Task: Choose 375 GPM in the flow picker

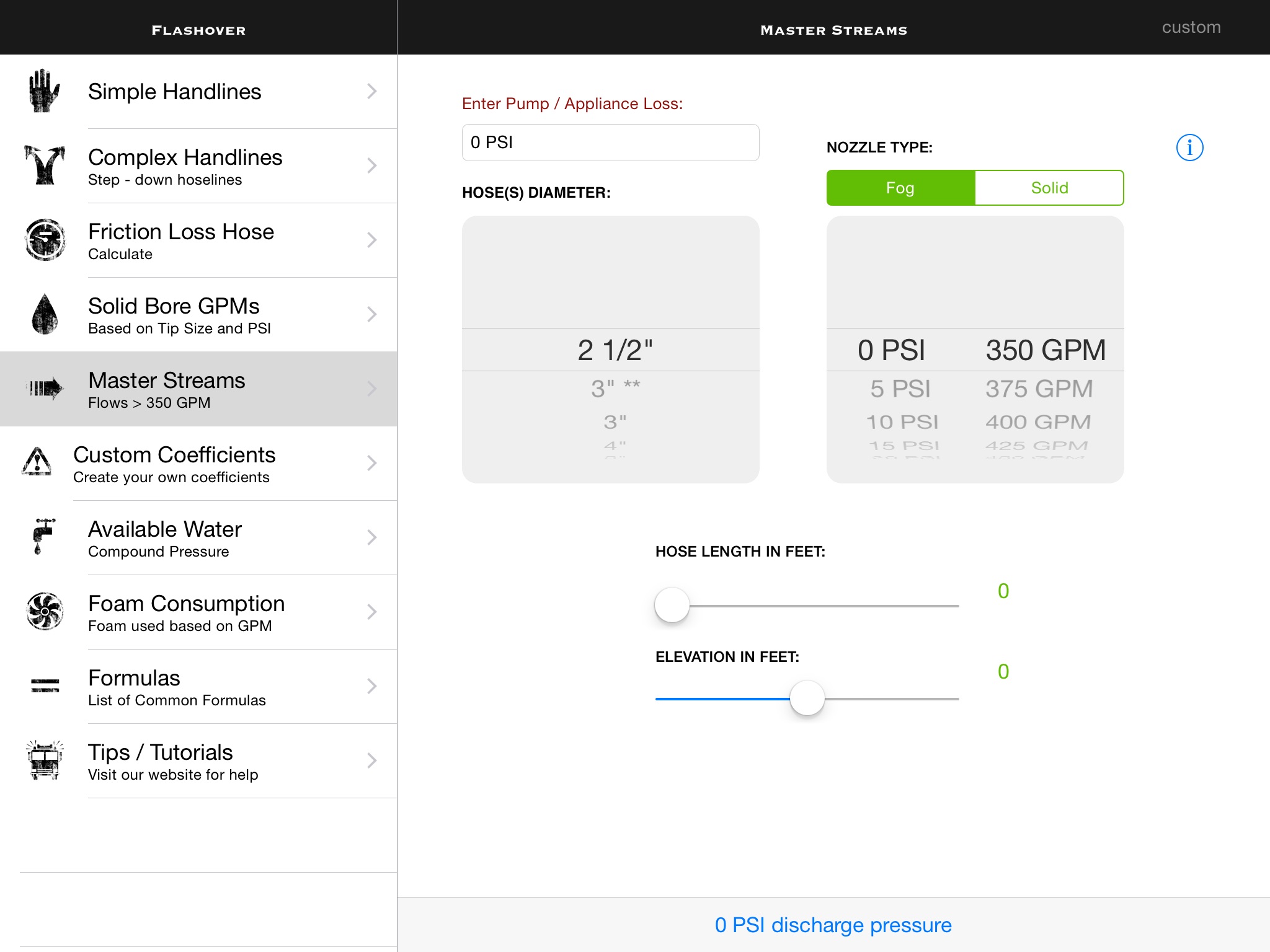Action: pos(1039,389)
